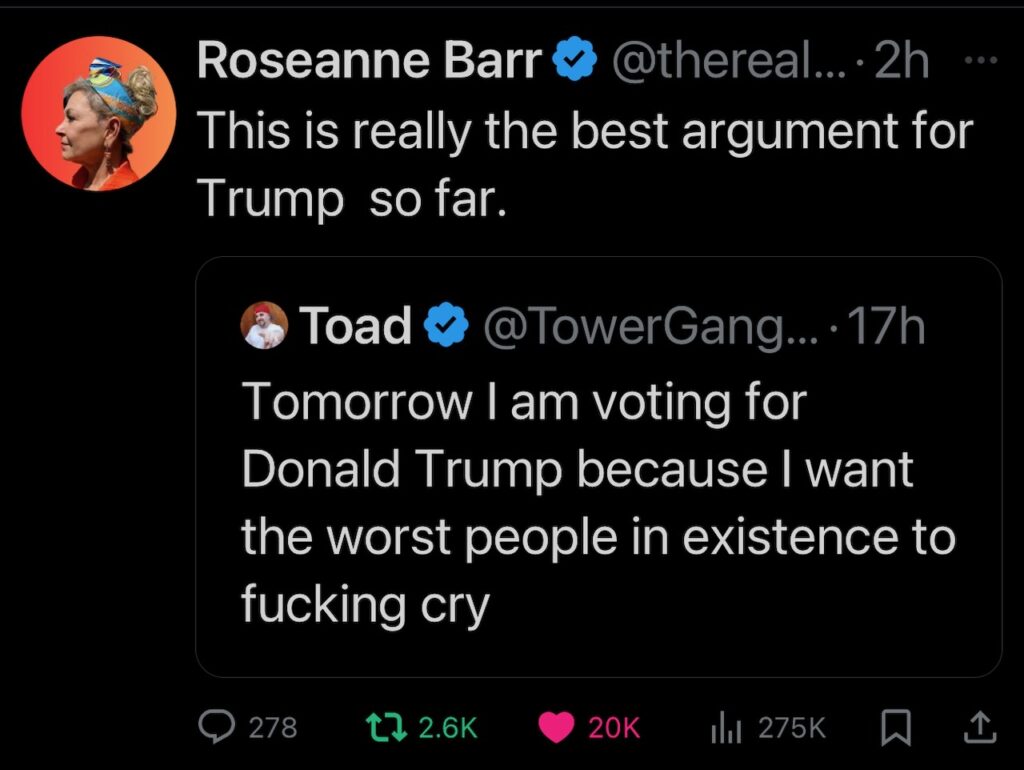Open the quoted post text by Toad
The height and width of the screenshot is (770, 1024).
597,502
